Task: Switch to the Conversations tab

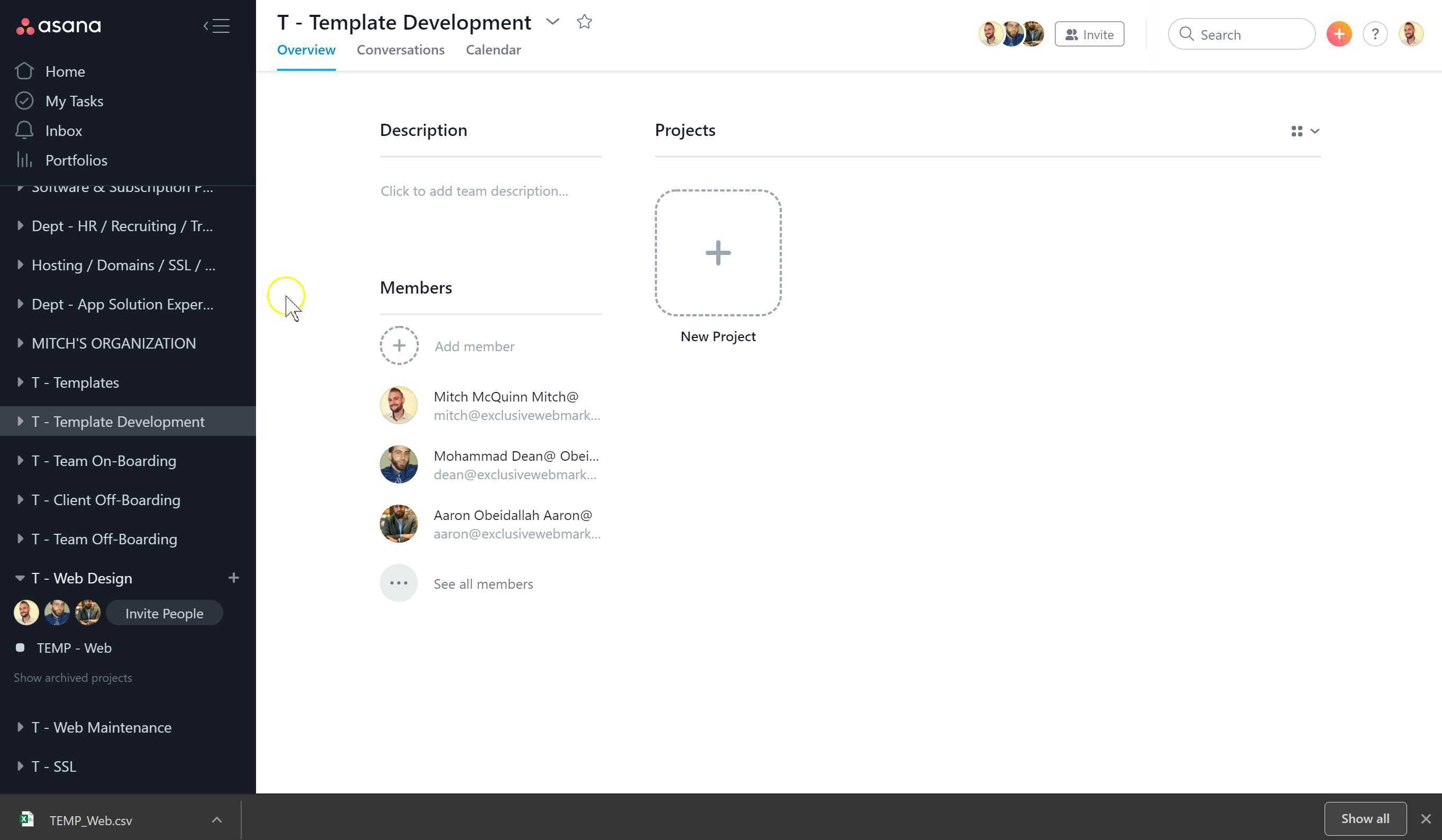Action: (x=400, y=50)
